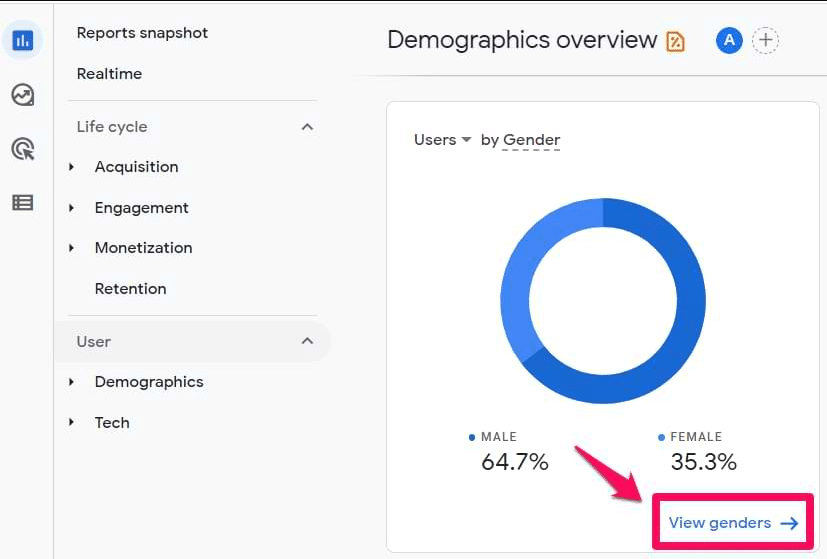The width and height of the screenshot is (827, 559).
Task: Add comparison with the plus circle icon
Action: [765, 40]
